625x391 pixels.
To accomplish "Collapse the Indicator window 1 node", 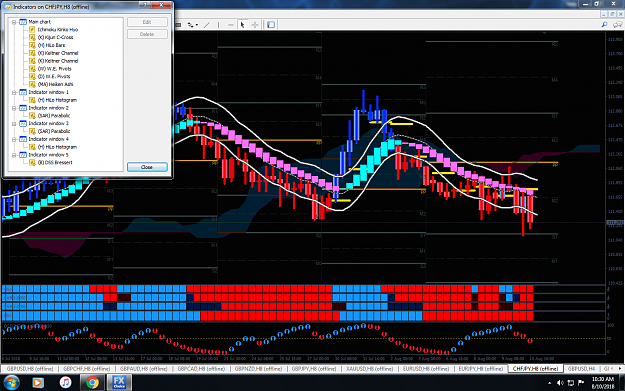I will coord(14,92).
